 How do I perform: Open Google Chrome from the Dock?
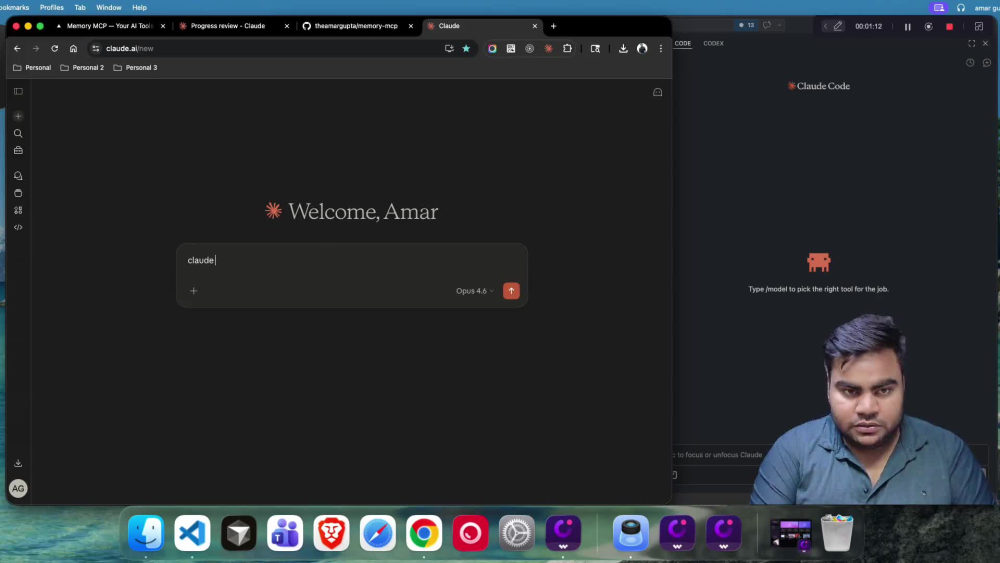[x=424, y=532]
